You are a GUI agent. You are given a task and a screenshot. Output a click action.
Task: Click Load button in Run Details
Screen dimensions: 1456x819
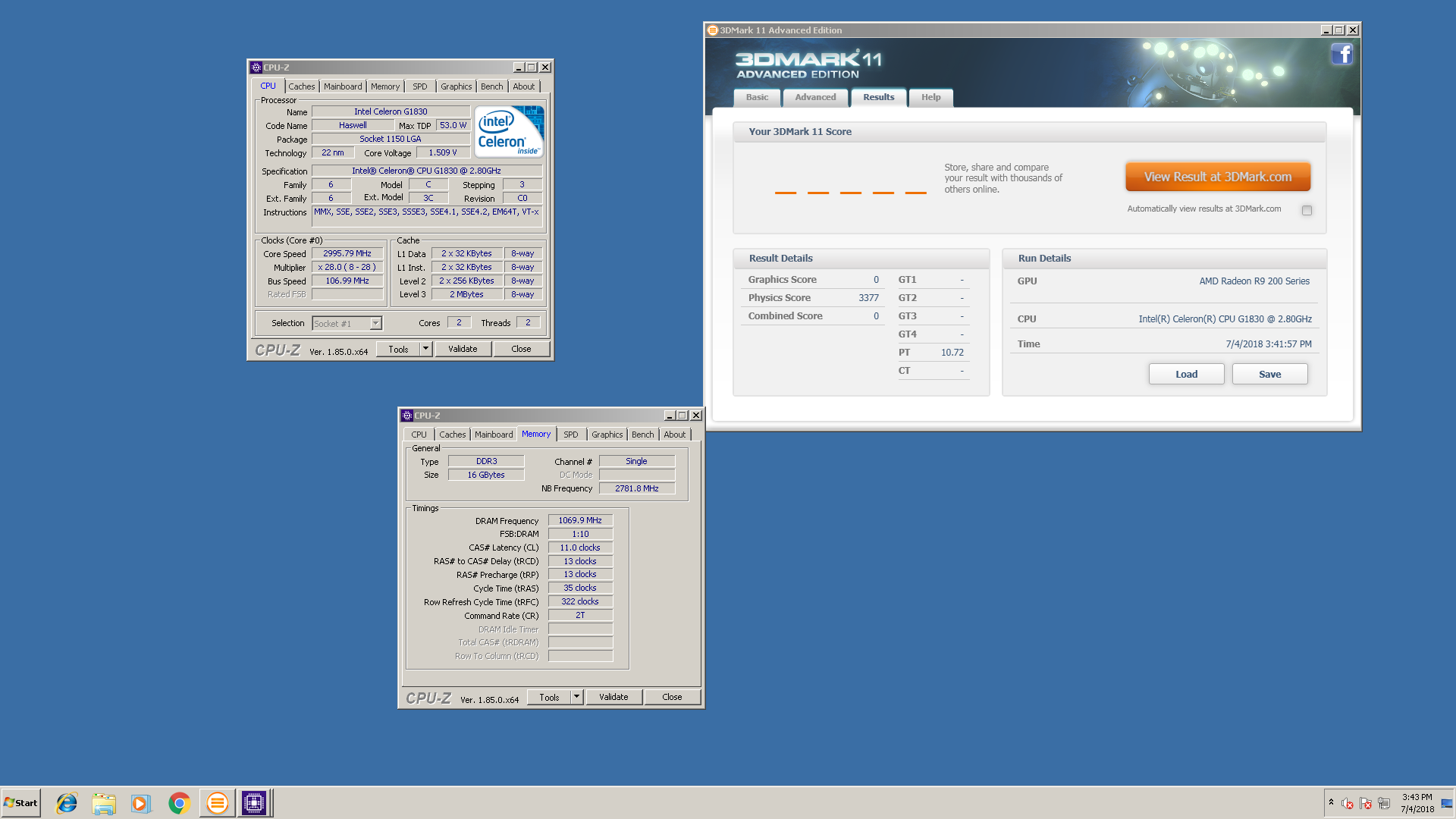(x=1187, y=374)
